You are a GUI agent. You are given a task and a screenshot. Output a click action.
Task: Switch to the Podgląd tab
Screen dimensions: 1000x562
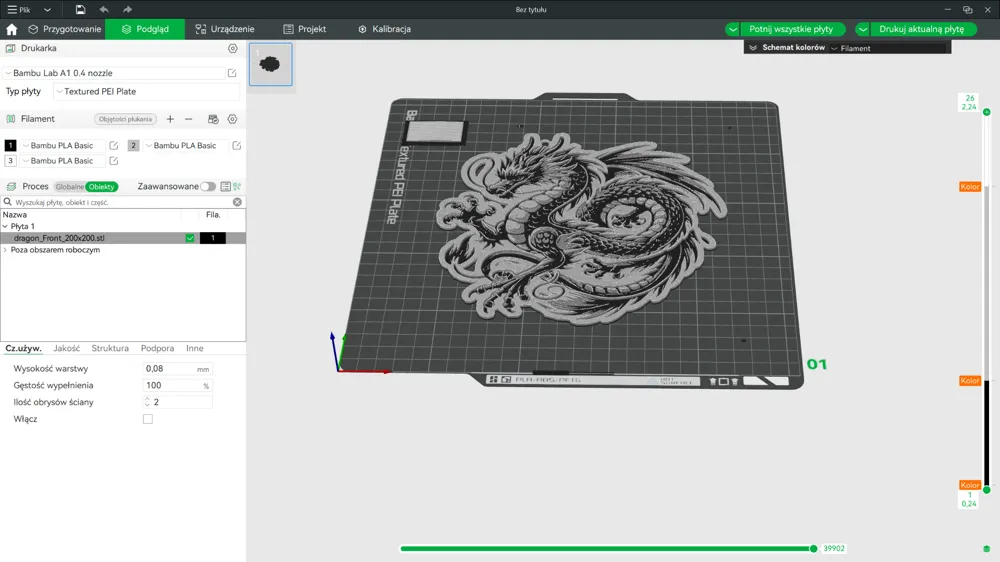(x=145, y=29)
